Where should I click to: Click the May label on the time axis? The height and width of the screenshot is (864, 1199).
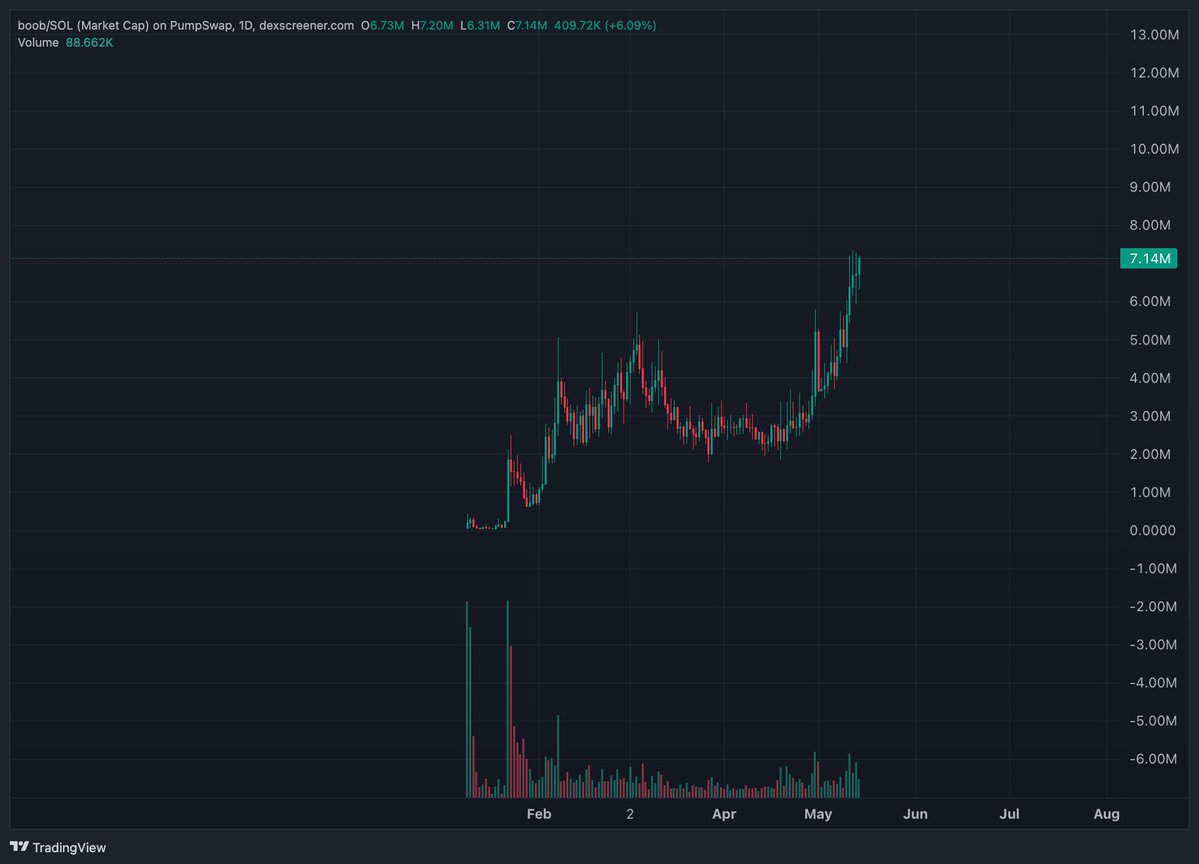click(818, 814)
